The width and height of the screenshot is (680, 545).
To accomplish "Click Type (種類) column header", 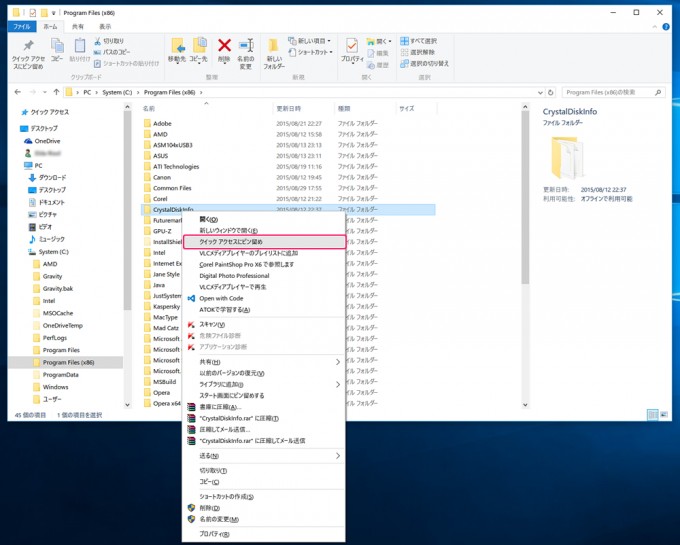I will (365, 108).
